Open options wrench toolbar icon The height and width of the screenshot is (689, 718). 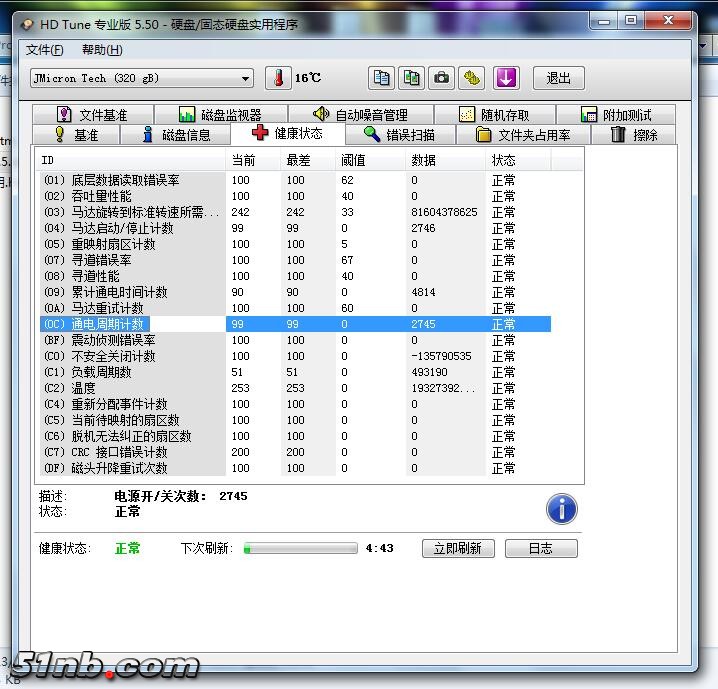tap(472, 78)
